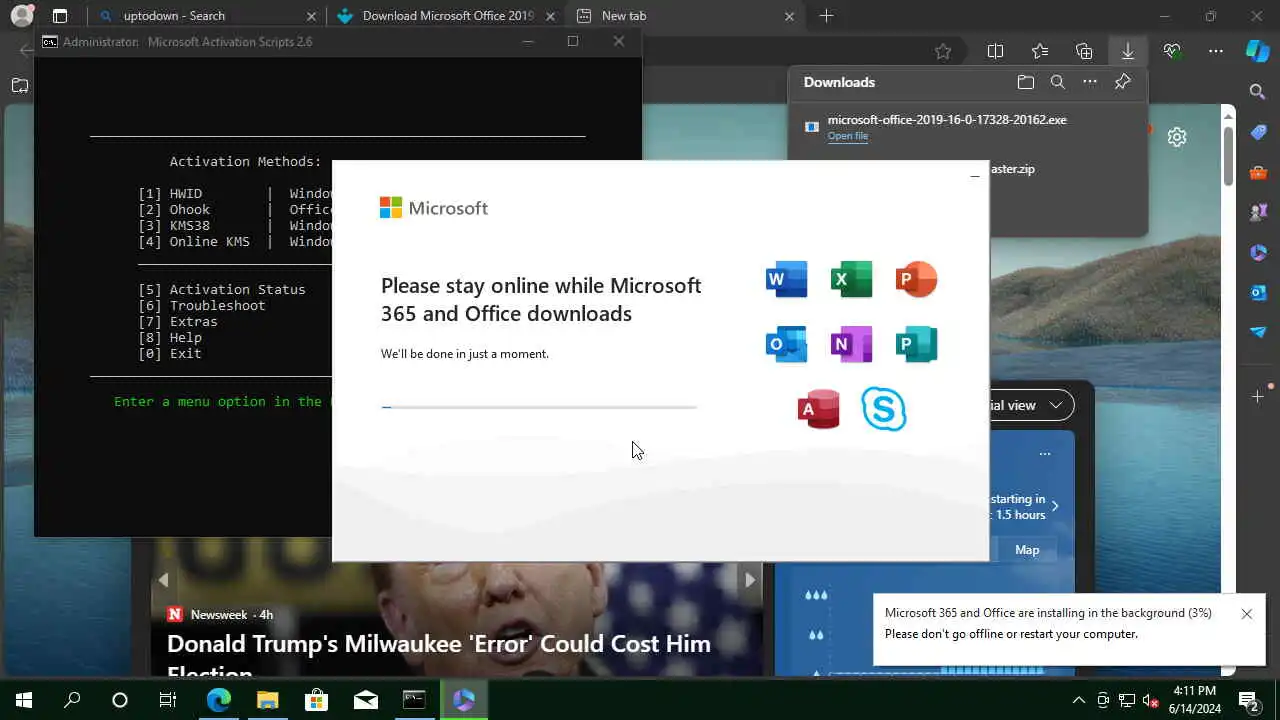Image resolution: width=1280 pixels, height=720 pixels.
Task: Open the downloads folder from Downloads panel
Action: coord(1025,82)
